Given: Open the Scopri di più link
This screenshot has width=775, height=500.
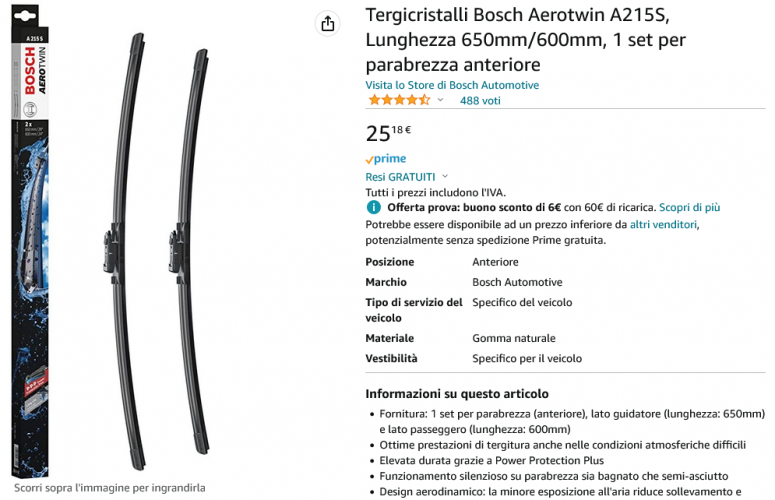Looking at the screenshot, I should [x=689, y=208].
